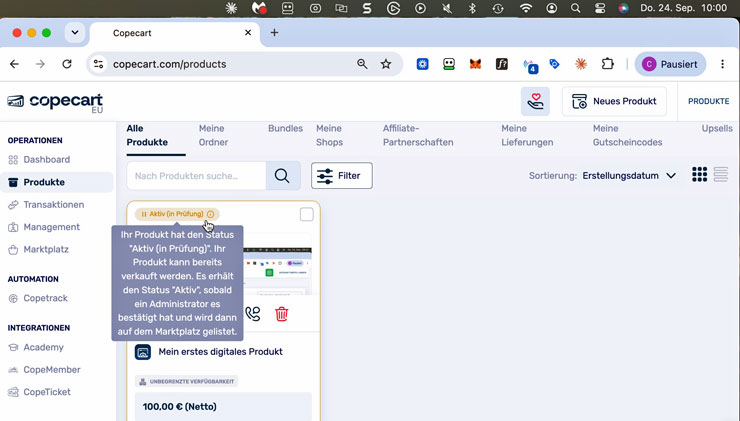Image resolution: width=740 pixels, height=421 pixels.
Task: Open Chrome three-dot menu
Action: click(x=723, y=64)
